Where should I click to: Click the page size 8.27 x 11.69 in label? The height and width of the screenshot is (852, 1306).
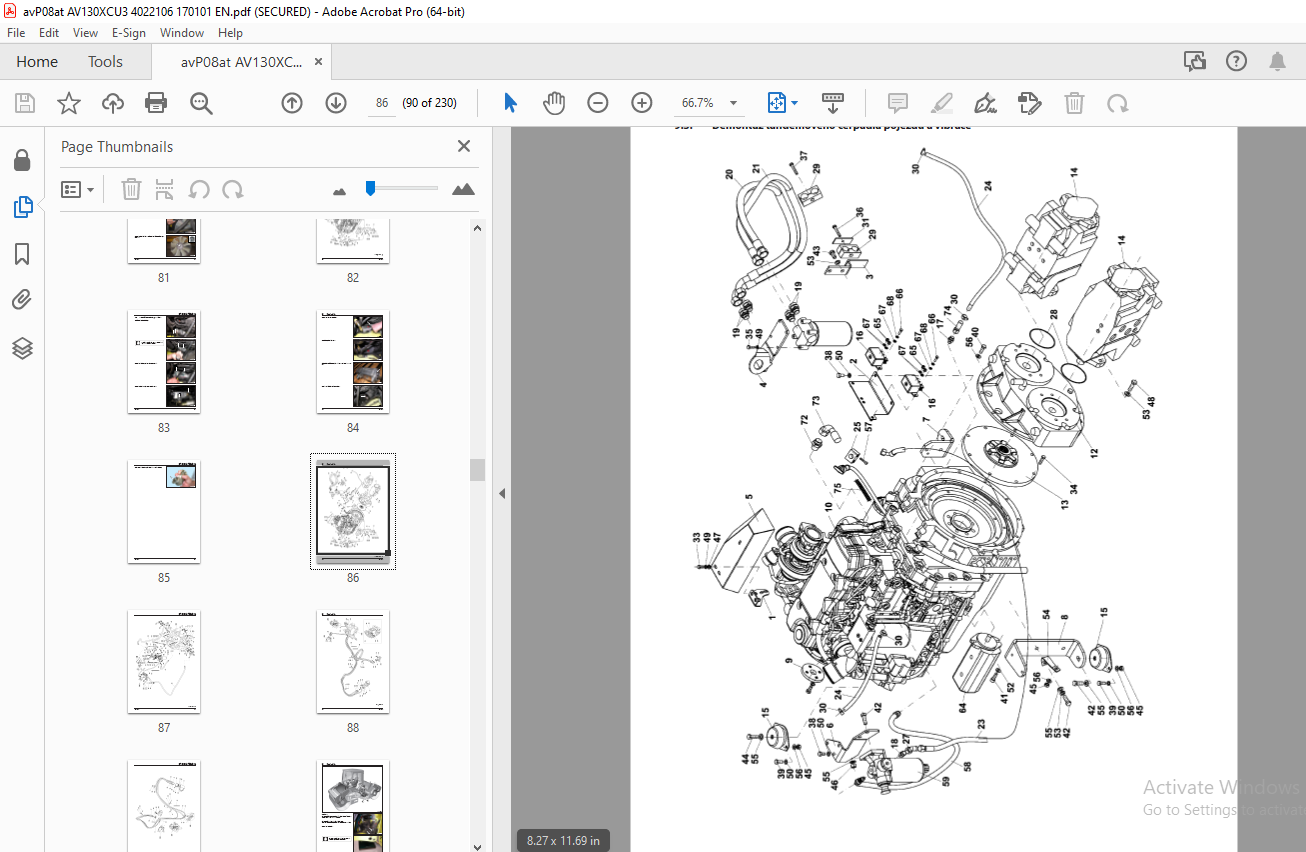point(563,841)
